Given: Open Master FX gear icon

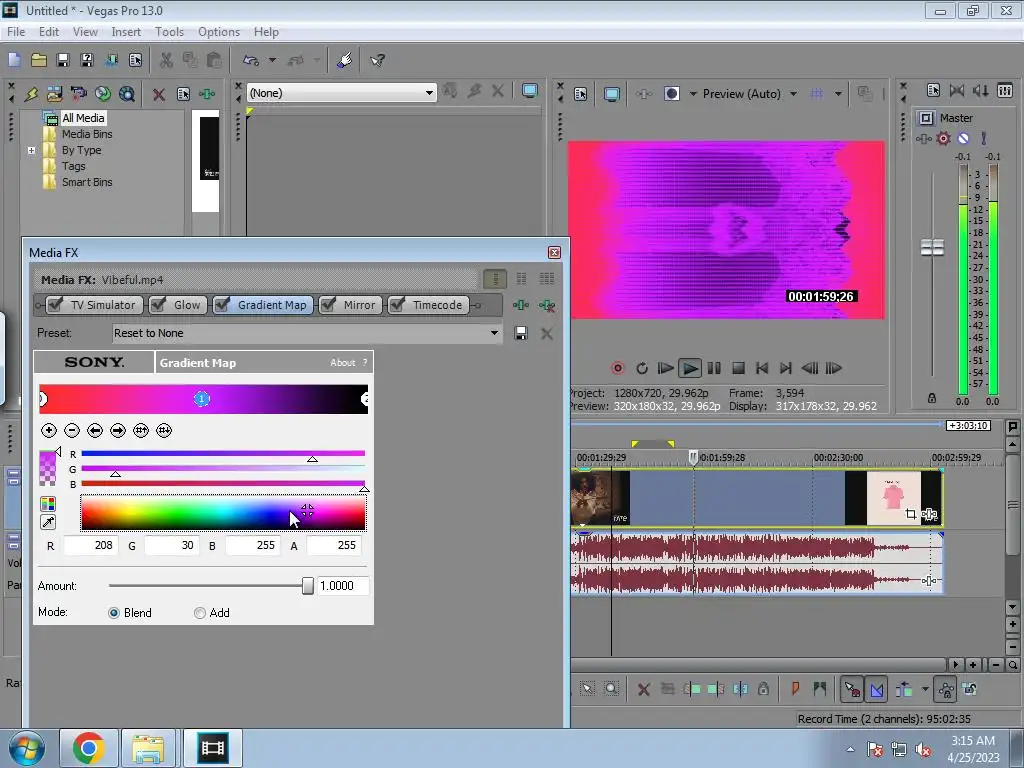Looking at the screenshot, I should [x=943, y=138].
